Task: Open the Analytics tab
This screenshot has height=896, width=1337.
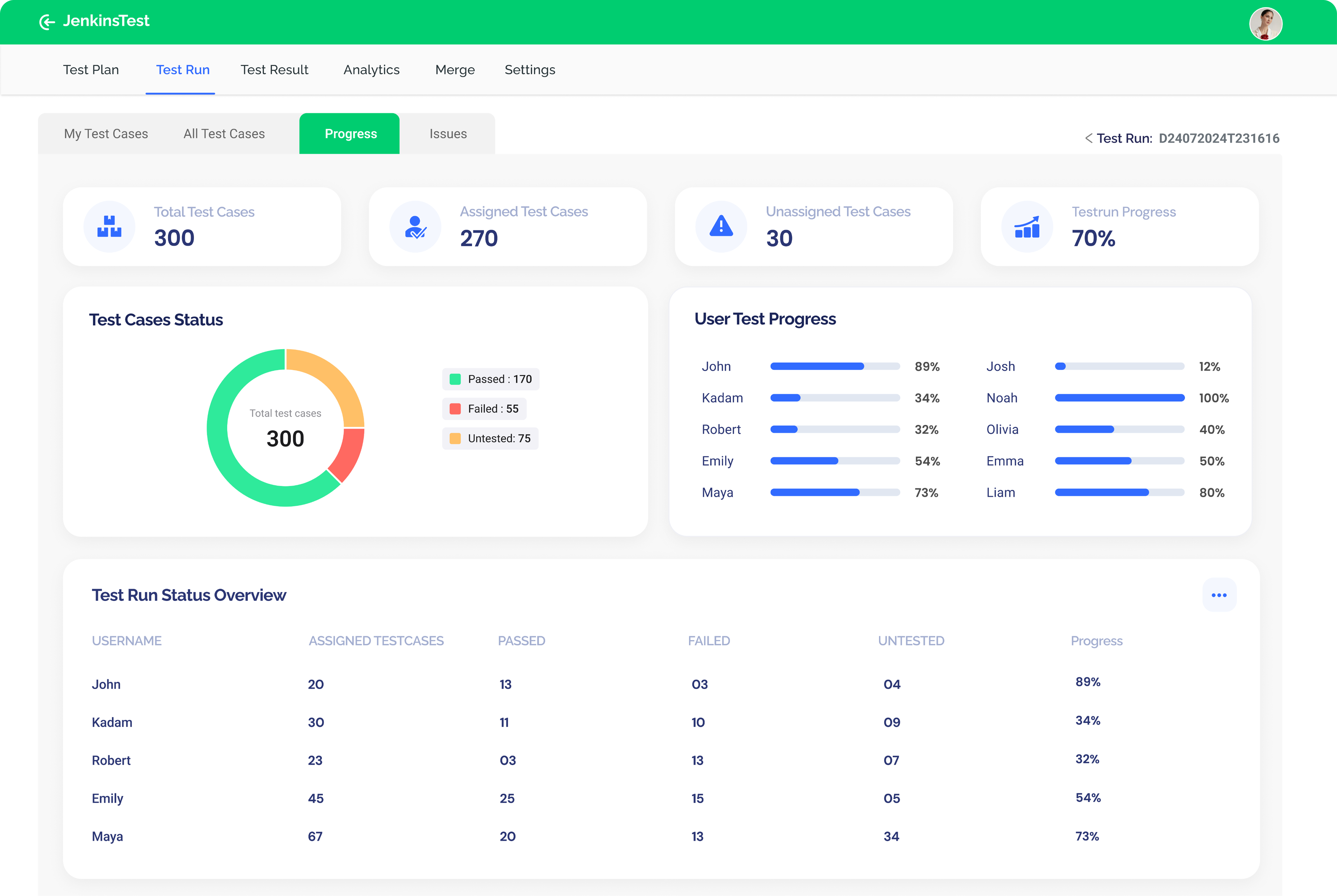Action: (371, 70)
